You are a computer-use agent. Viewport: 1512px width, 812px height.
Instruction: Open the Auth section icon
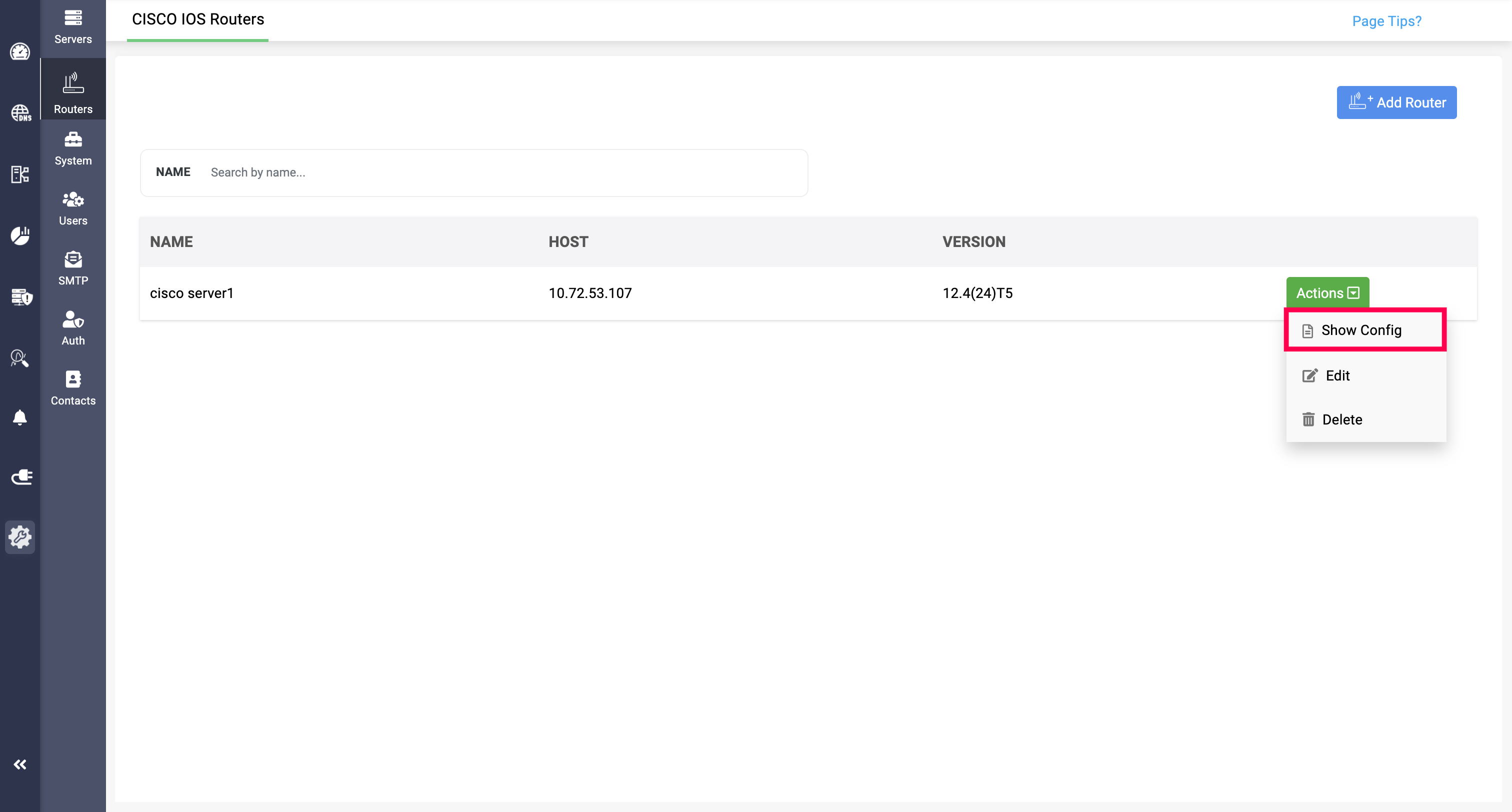click(x=73, y=327)
